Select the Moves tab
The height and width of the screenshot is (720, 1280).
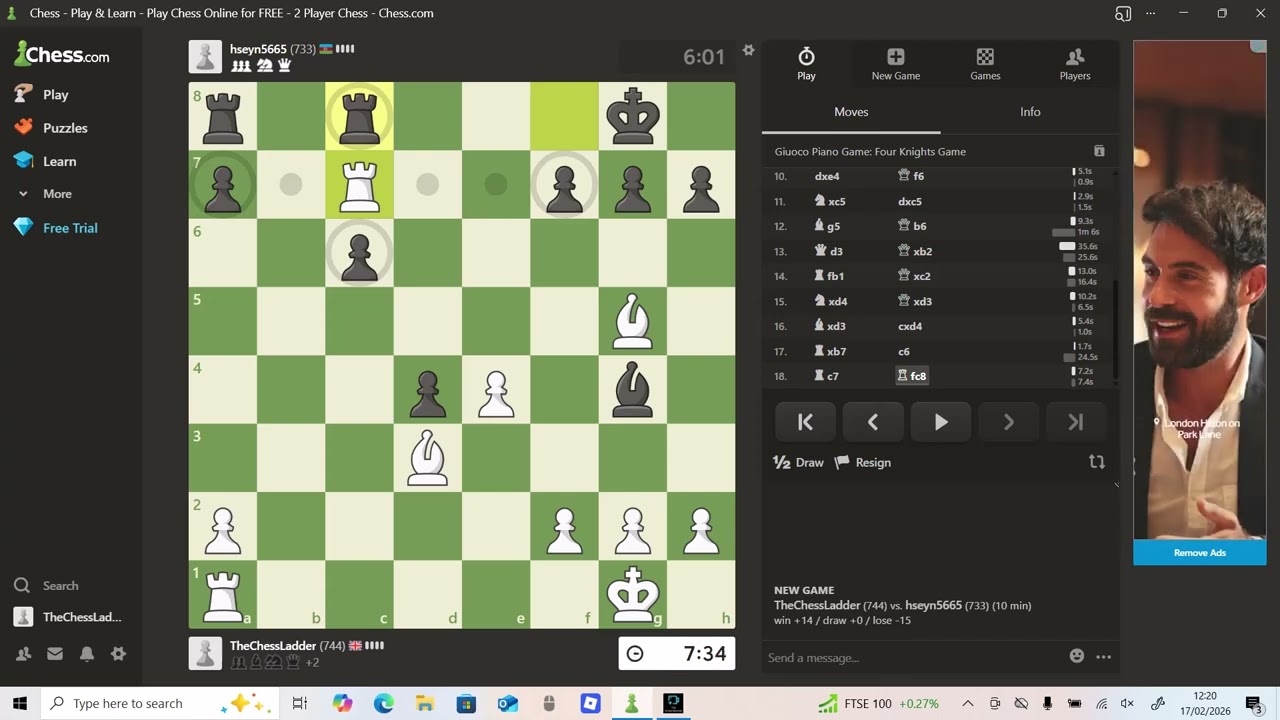pos(851,112)
